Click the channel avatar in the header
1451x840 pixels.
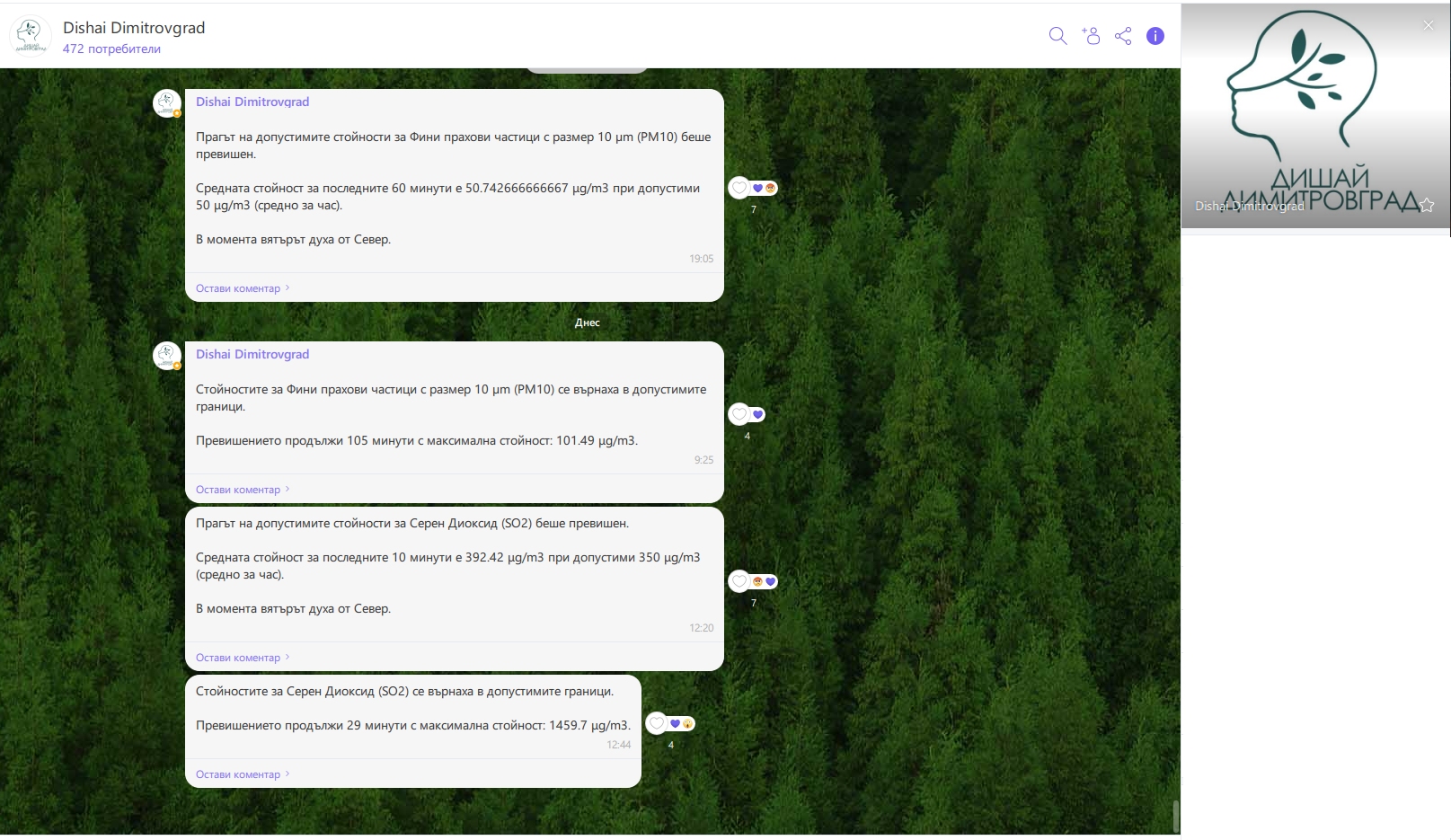point(30,36)
